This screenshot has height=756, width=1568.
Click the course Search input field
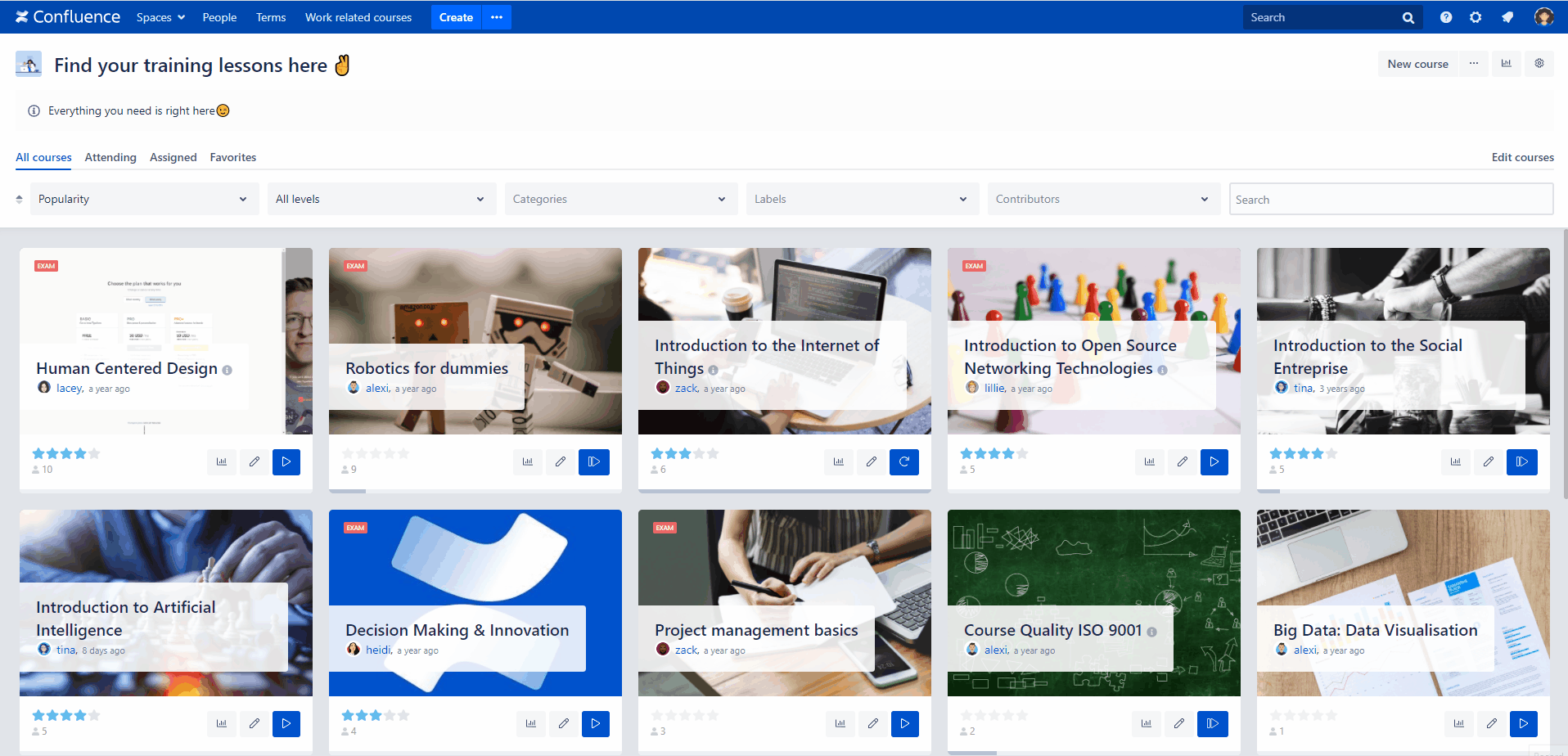click(1390, 199)
